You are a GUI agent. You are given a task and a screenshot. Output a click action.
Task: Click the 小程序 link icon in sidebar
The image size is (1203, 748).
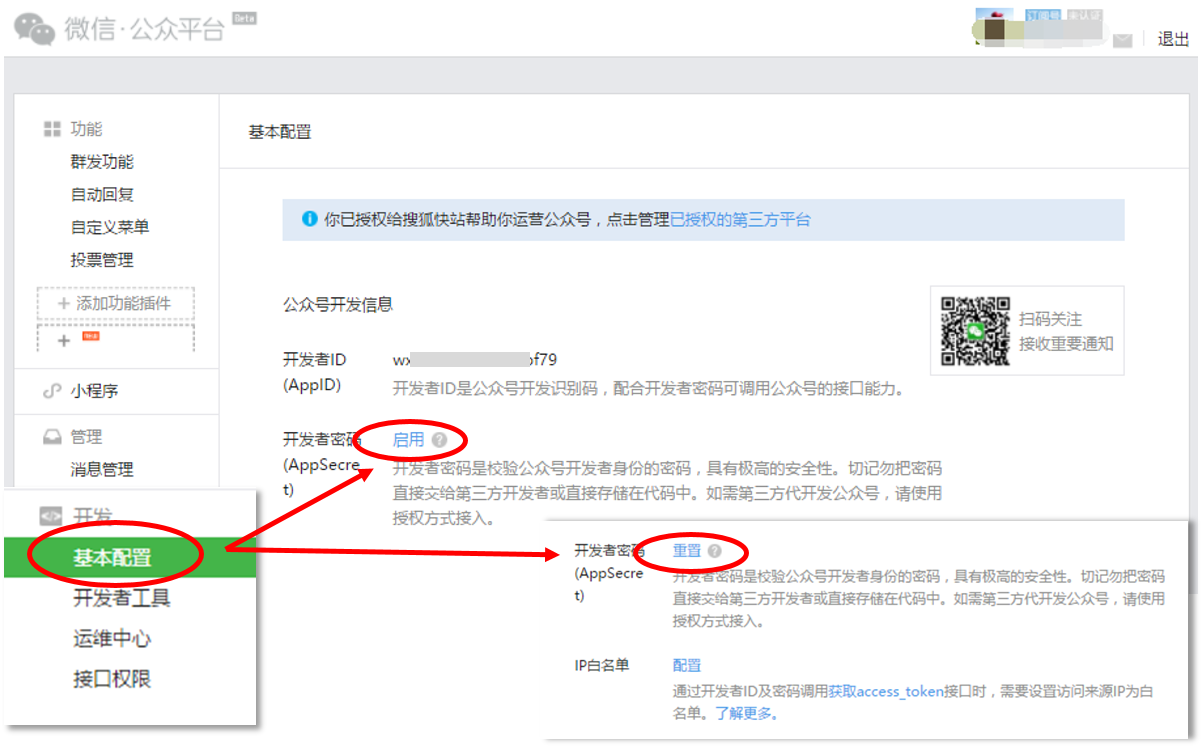(x=51, y=392)
